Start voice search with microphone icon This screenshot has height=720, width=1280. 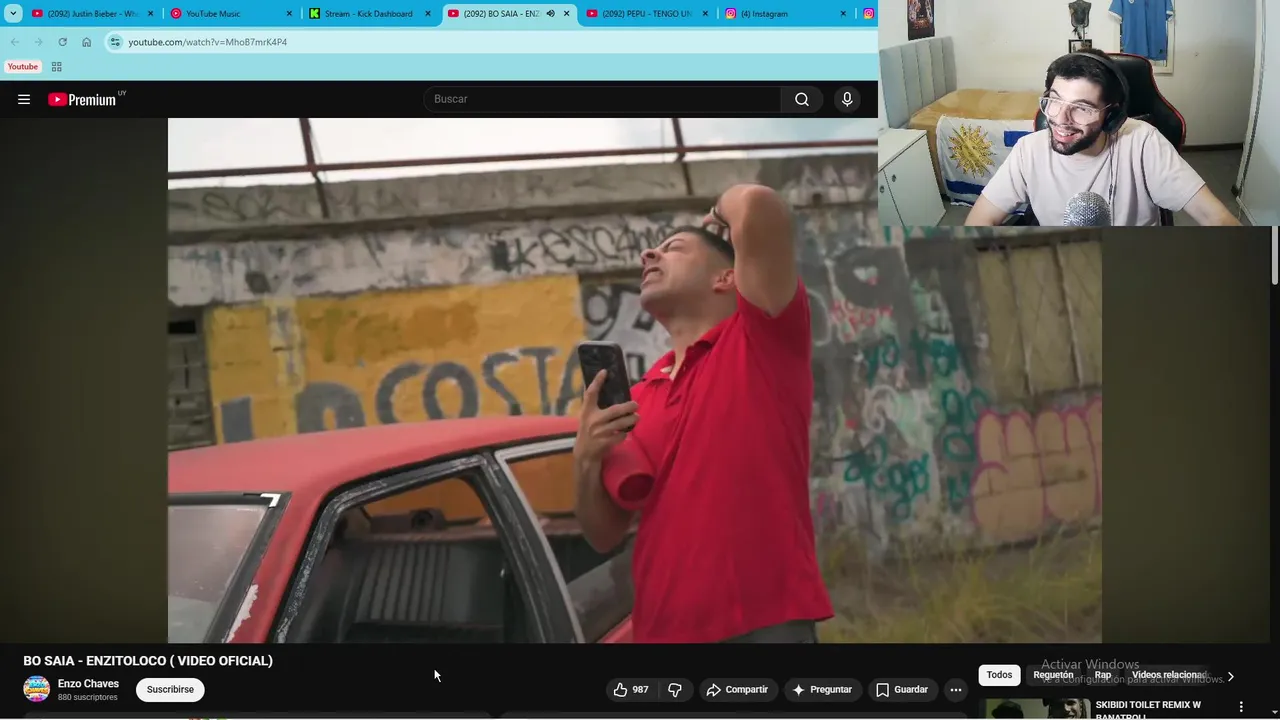click(x=847, y=99)
